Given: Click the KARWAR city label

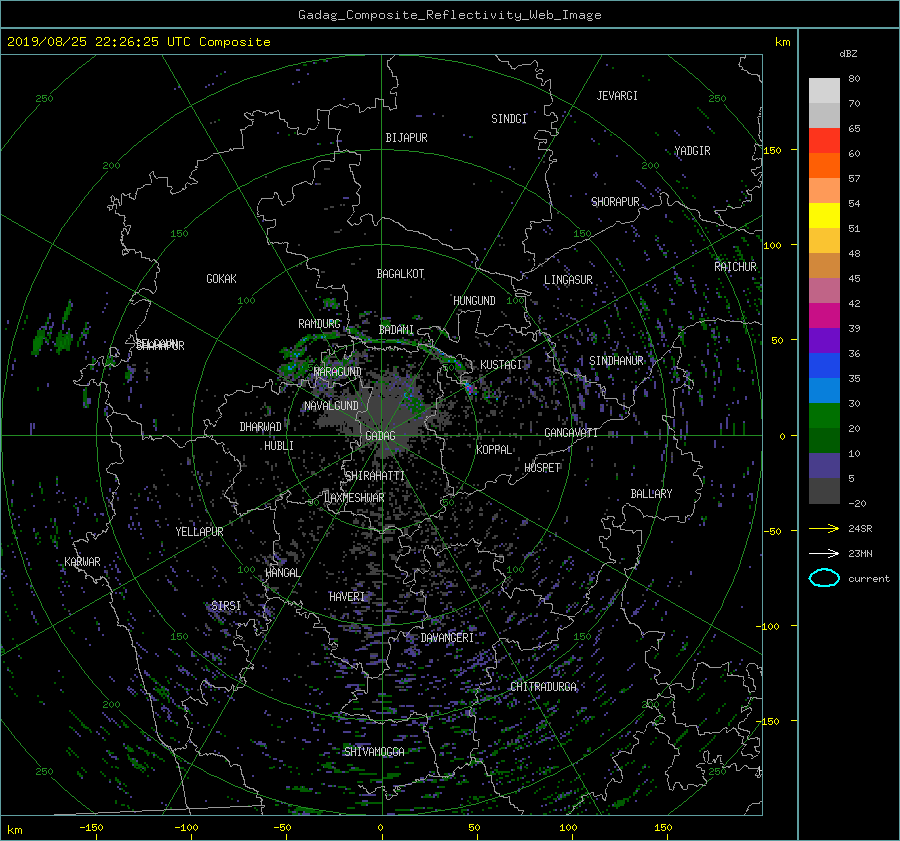Looking at the screenshot, I should 82,562.
